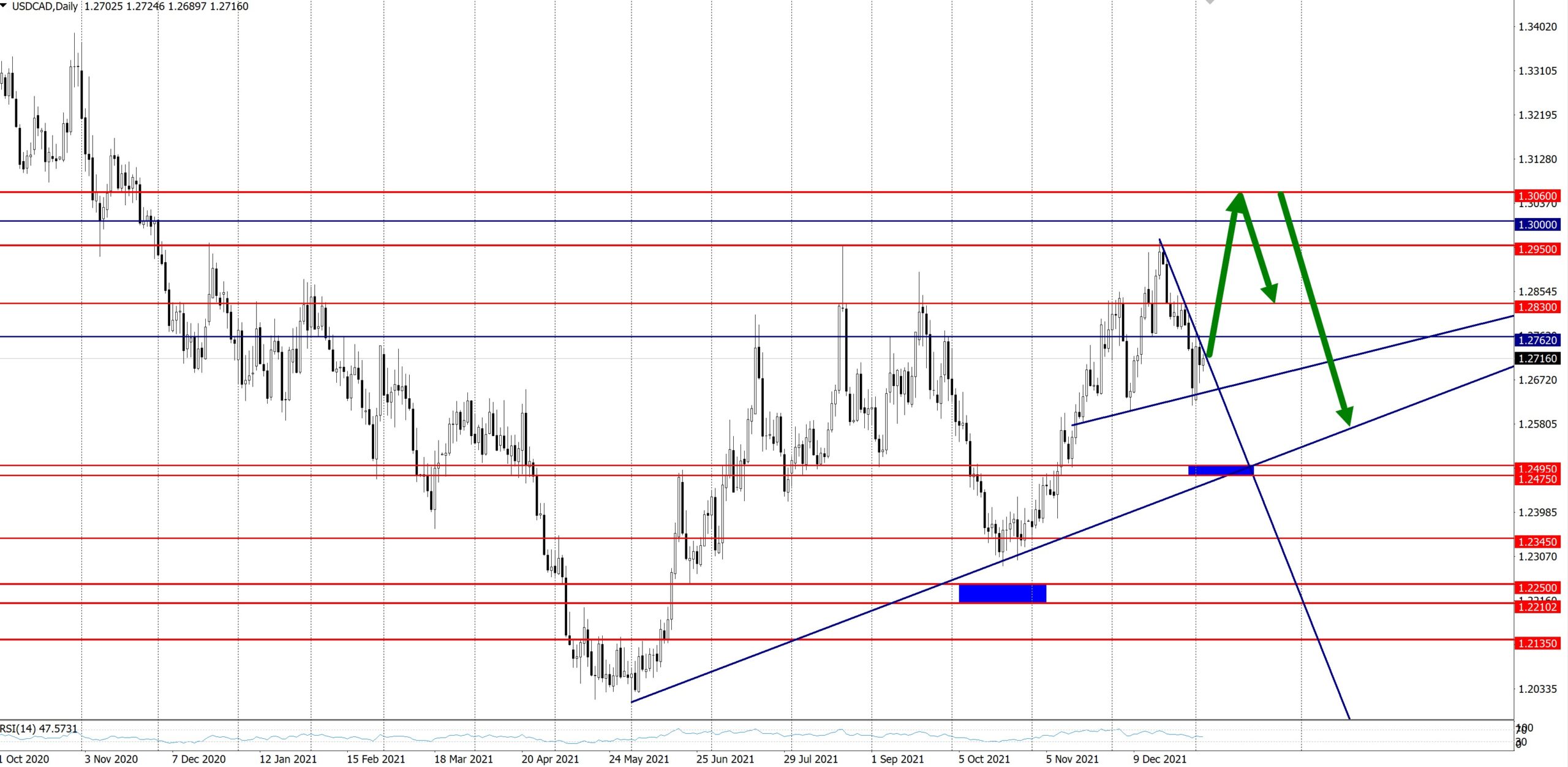Click the red 1.21350 price tag
The image size is (1568, 767).
1537,643
